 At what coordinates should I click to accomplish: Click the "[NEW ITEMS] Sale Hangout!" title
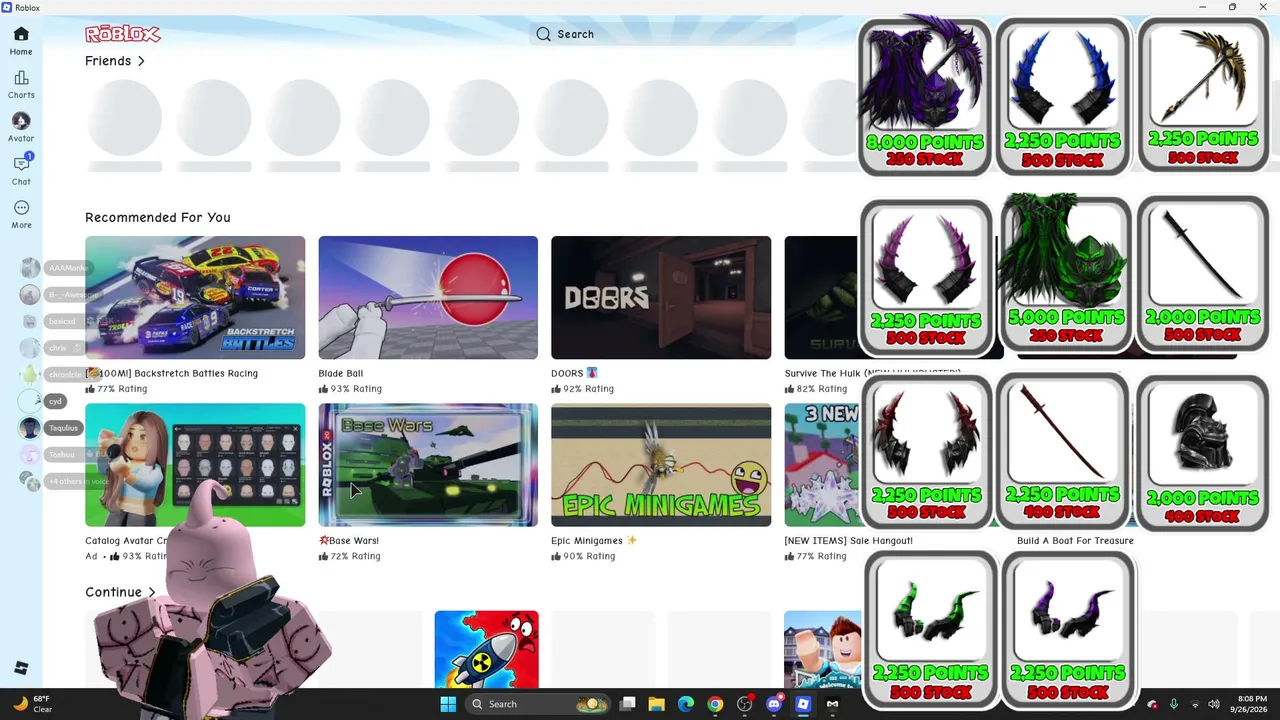click(849, 541)
